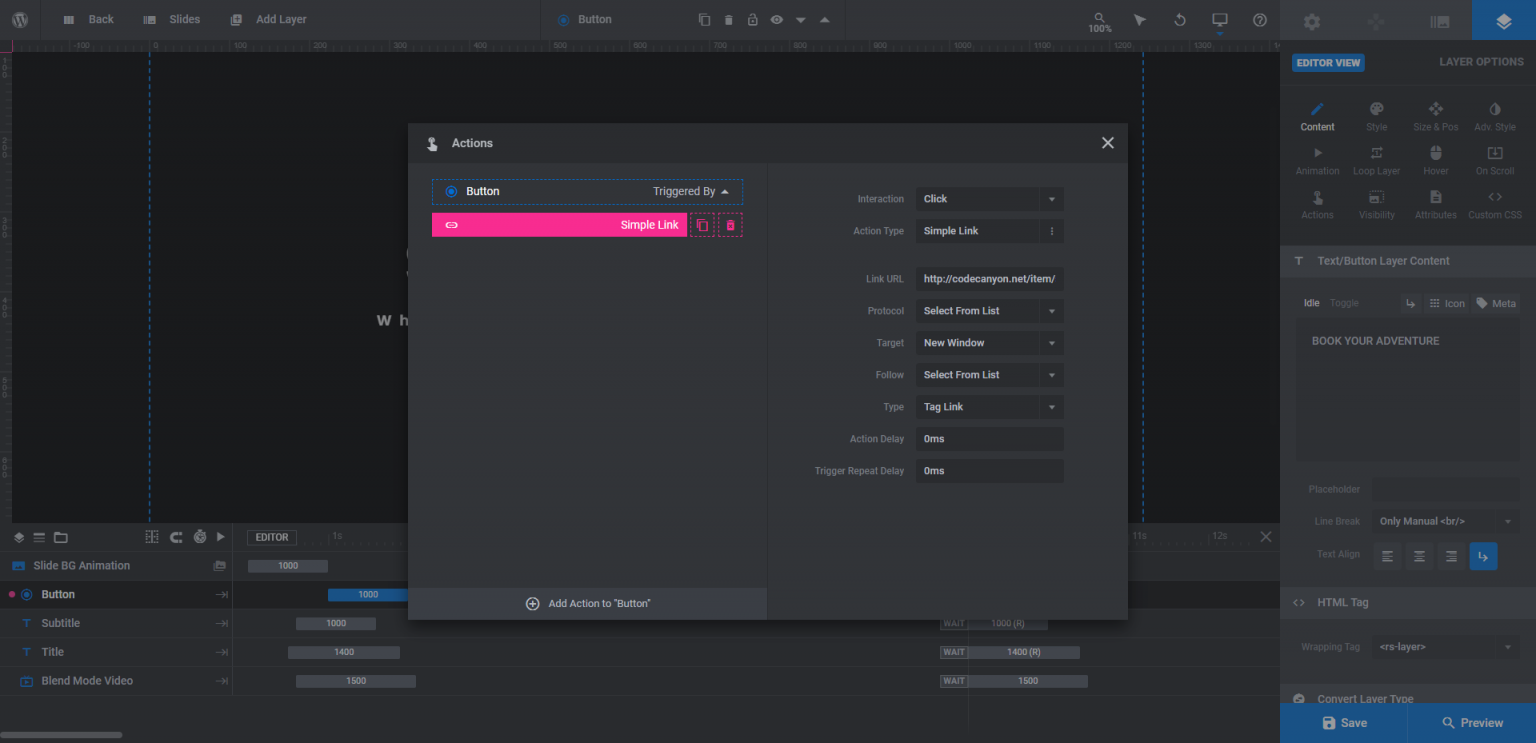Play the timeline animation preview
The height and width of the screenshot is (743, 1536).
click(220, 537)
